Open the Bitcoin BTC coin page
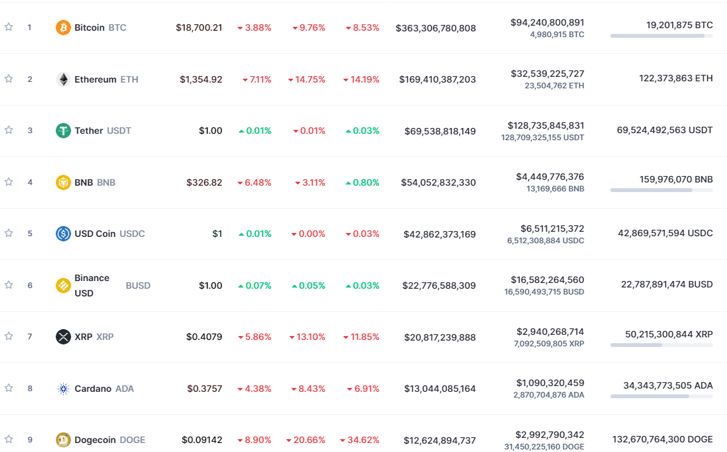The image size is (727, 452). point(89,27)
